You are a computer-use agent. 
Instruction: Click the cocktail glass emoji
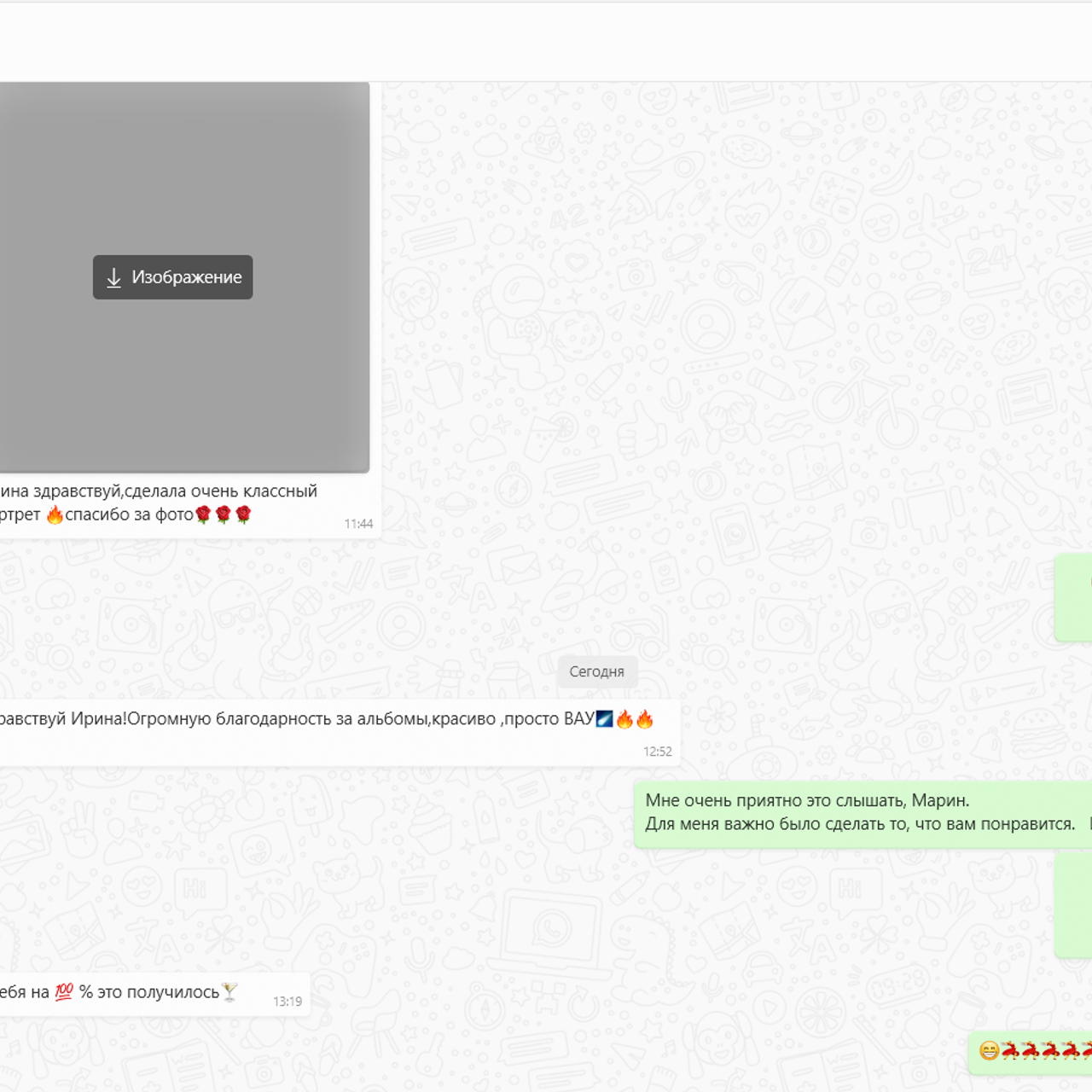coord(229,991)
